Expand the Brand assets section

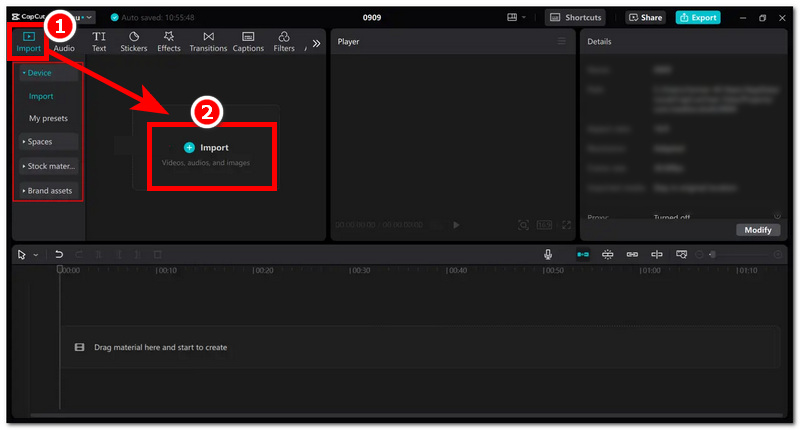click(48, 190)
